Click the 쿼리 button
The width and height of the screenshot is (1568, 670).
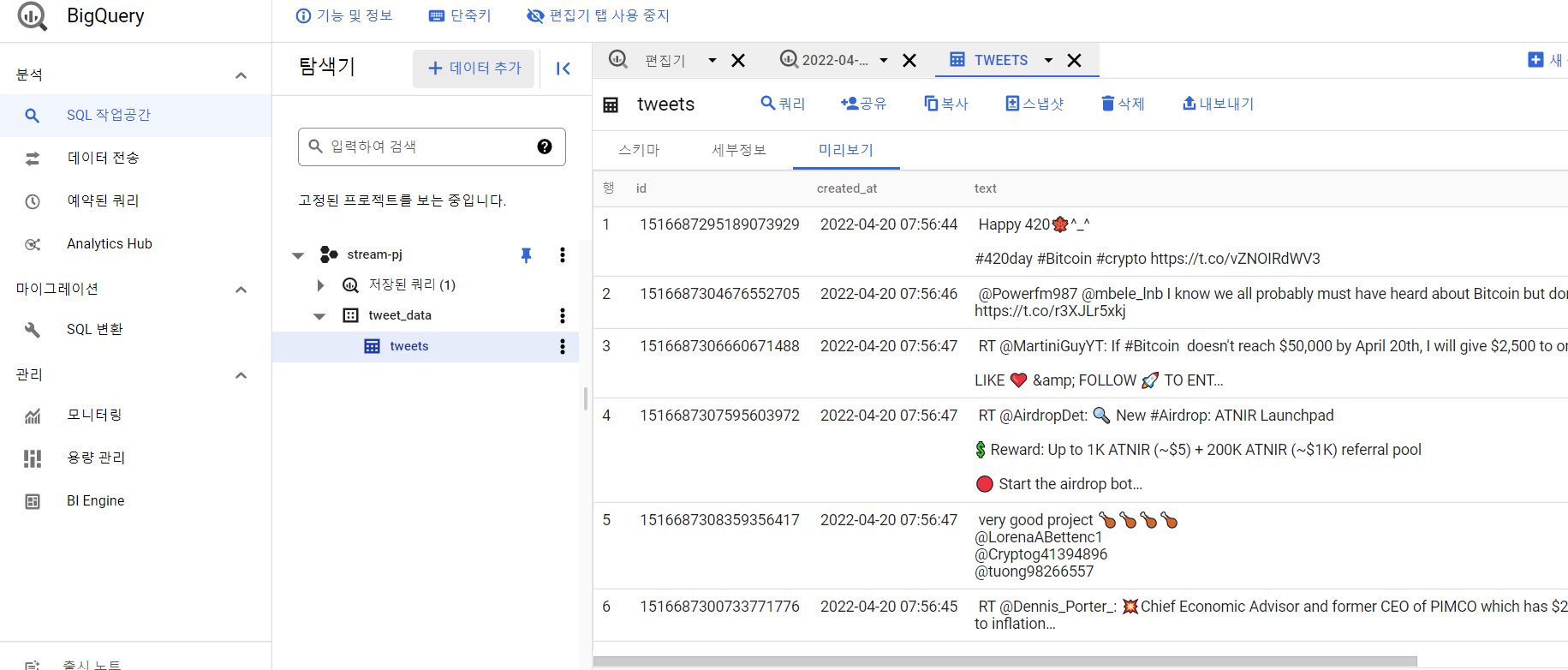coord(783,104)
